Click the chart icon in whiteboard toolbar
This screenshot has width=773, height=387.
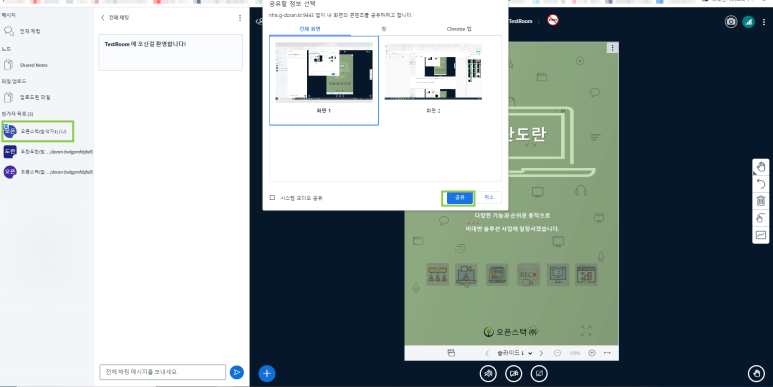pyautogui.click(x=761, y=235)
